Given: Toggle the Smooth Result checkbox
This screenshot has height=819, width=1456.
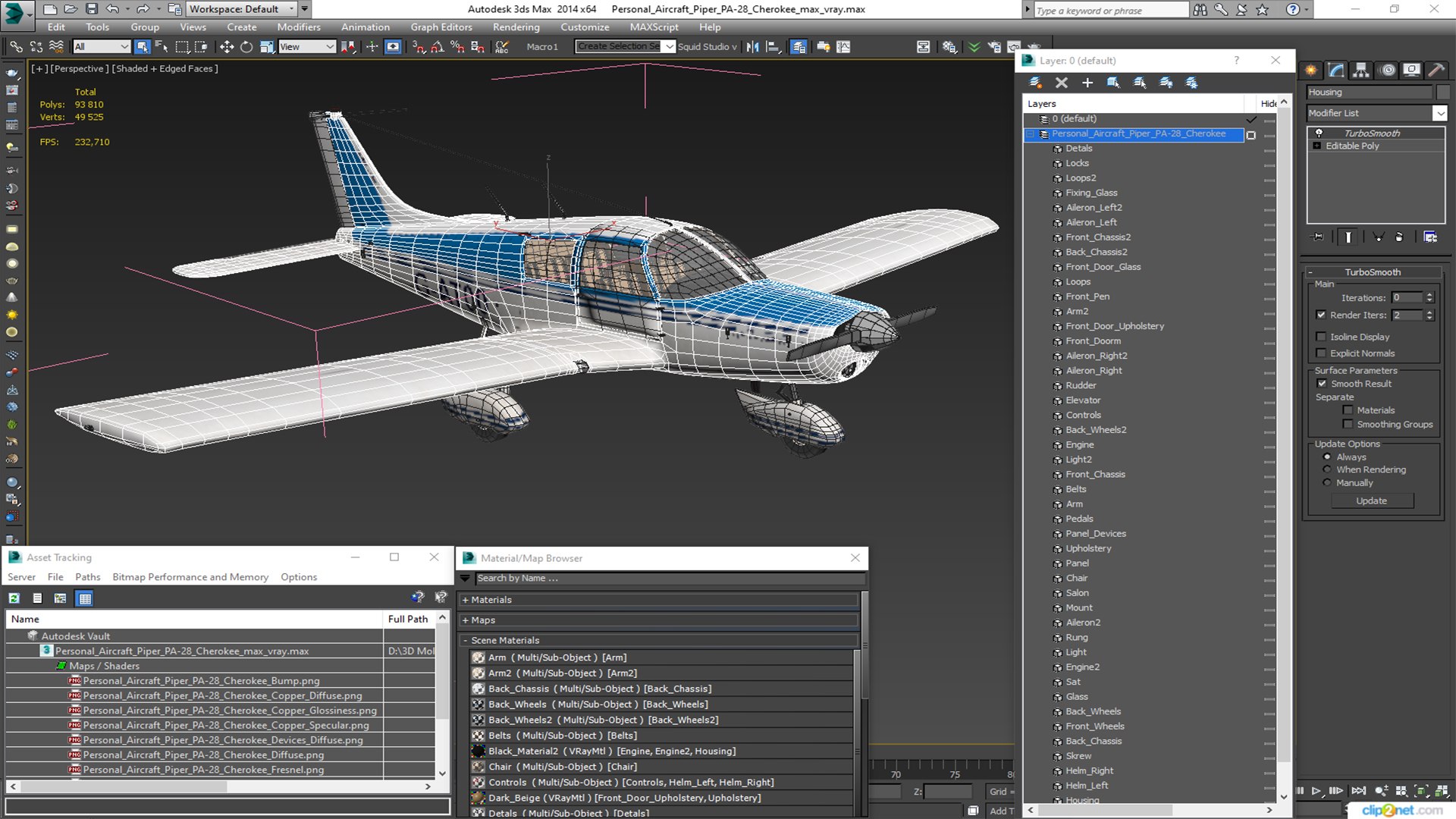Looking at the screenshot, I should click(x=1322, y=384).
